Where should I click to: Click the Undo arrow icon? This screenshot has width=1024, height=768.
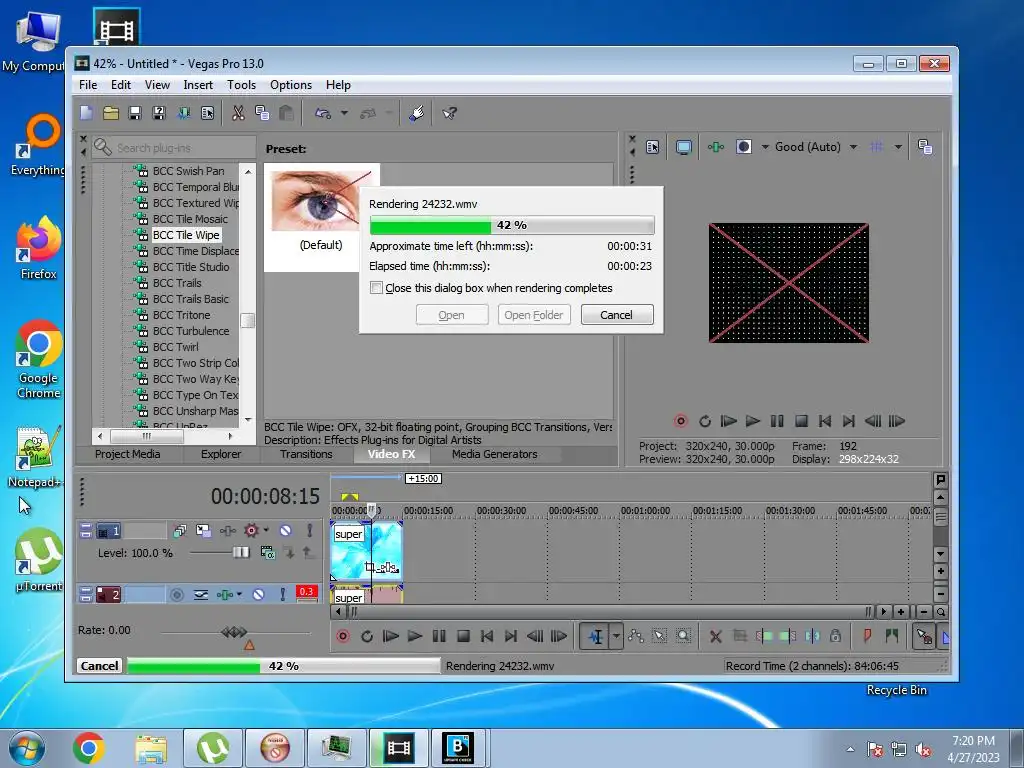coord(323,113)
